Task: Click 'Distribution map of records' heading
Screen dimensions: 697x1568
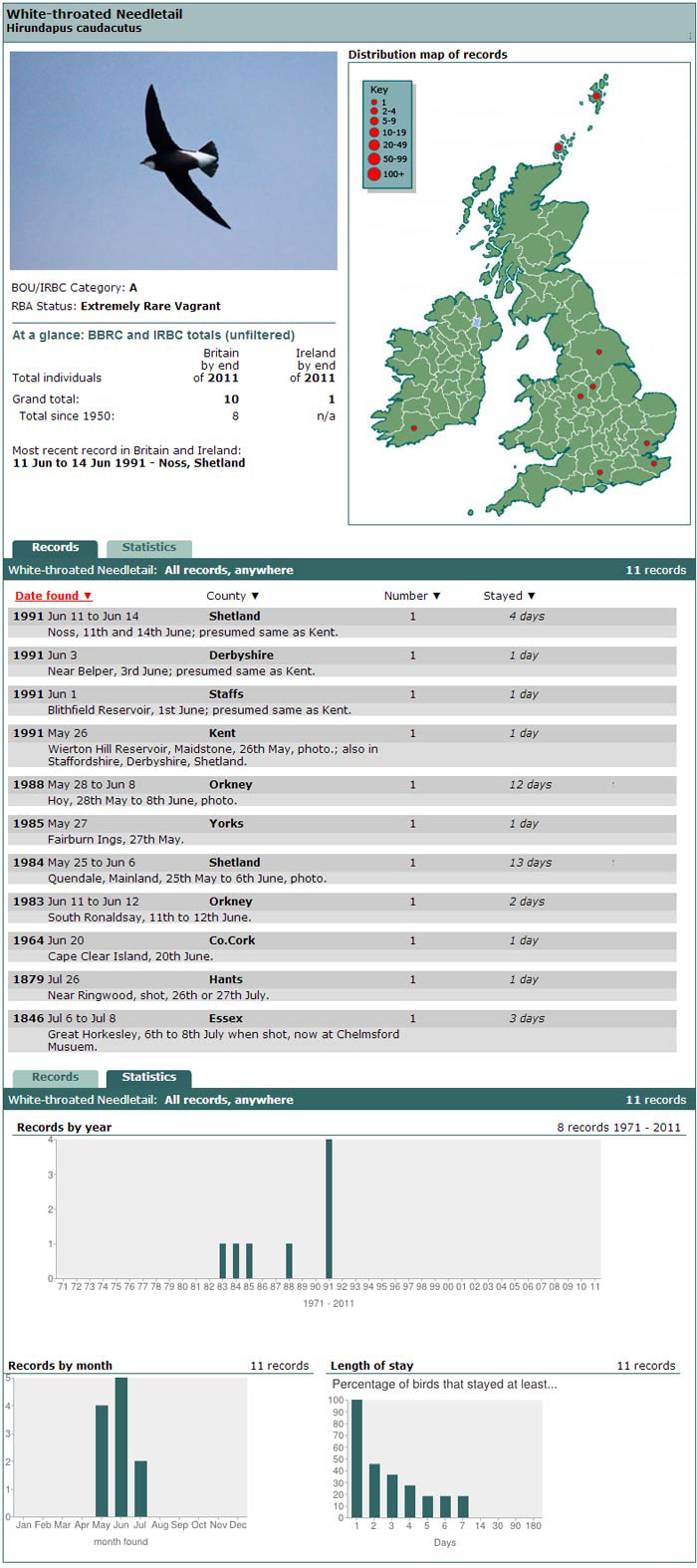Action: coord(427,55)
